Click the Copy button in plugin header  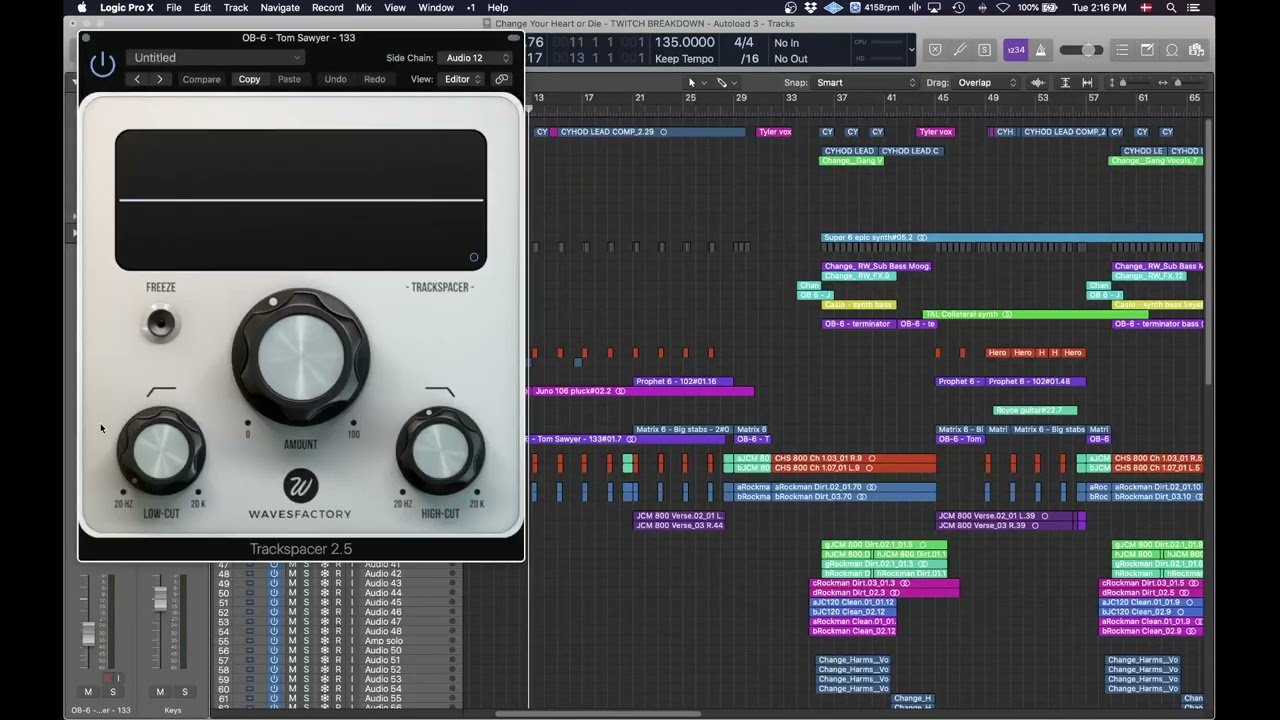(249, 79)
